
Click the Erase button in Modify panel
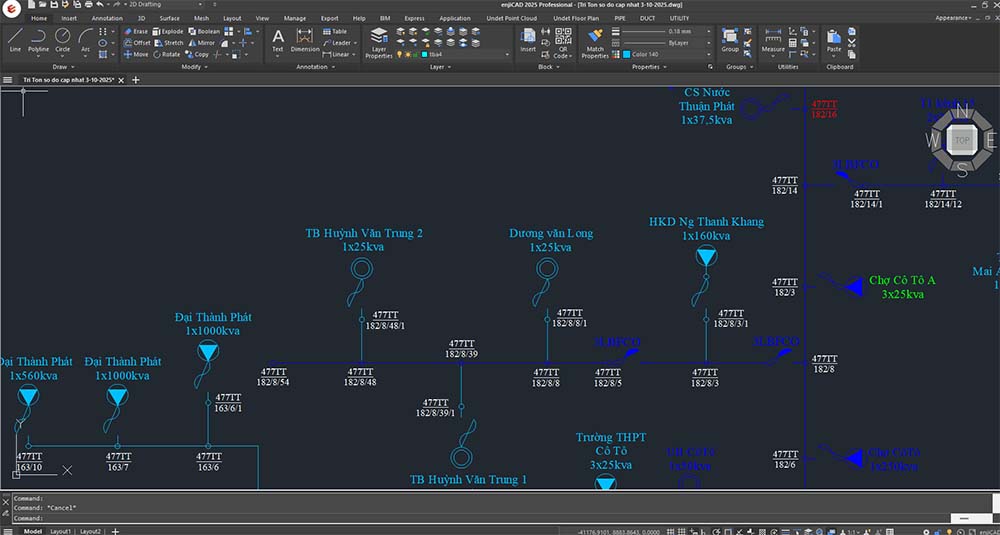click(x=135, y=31)
